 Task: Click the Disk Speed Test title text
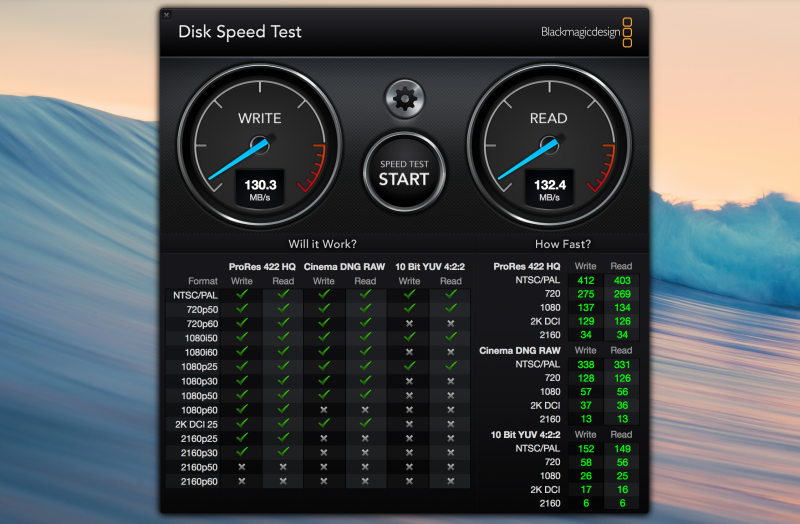coord(240,32)
